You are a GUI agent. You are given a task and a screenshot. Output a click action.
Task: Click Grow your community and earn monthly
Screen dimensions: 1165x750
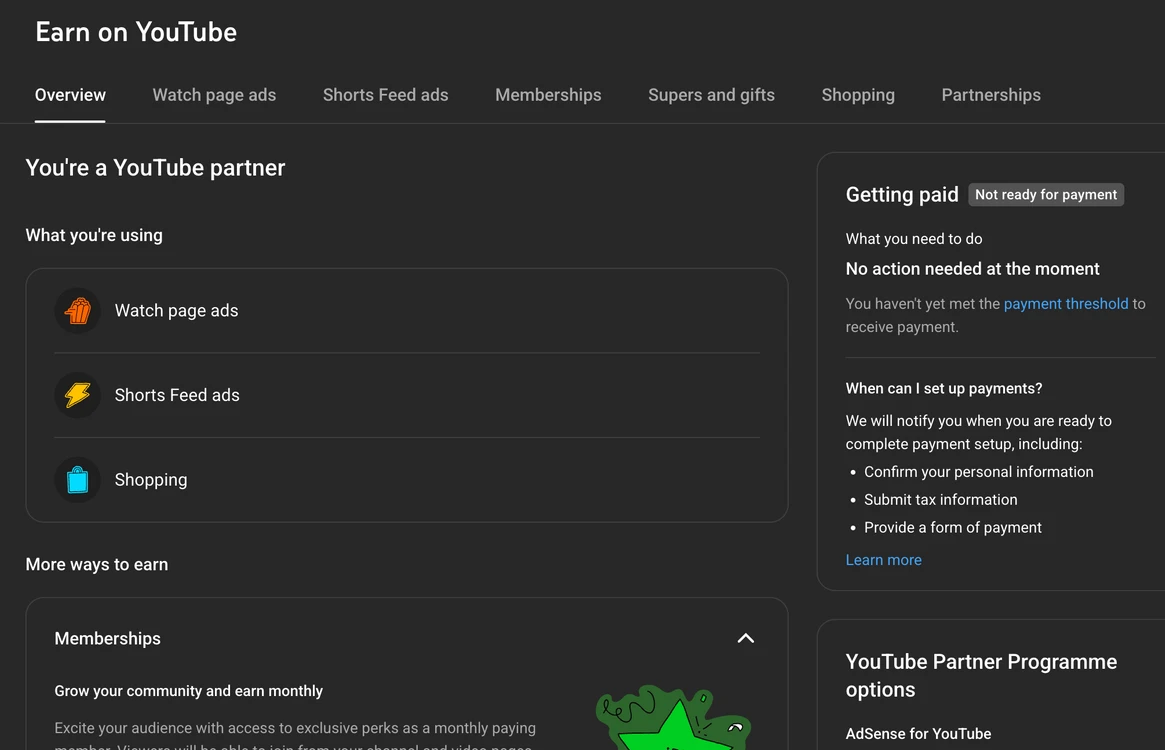(189, 691)
